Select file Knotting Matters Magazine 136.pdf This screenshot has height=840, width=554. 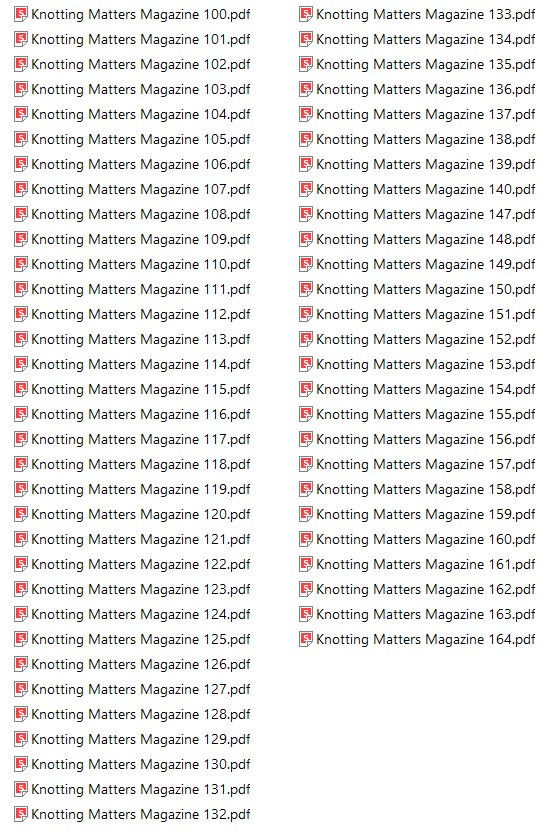click(417, 89)
